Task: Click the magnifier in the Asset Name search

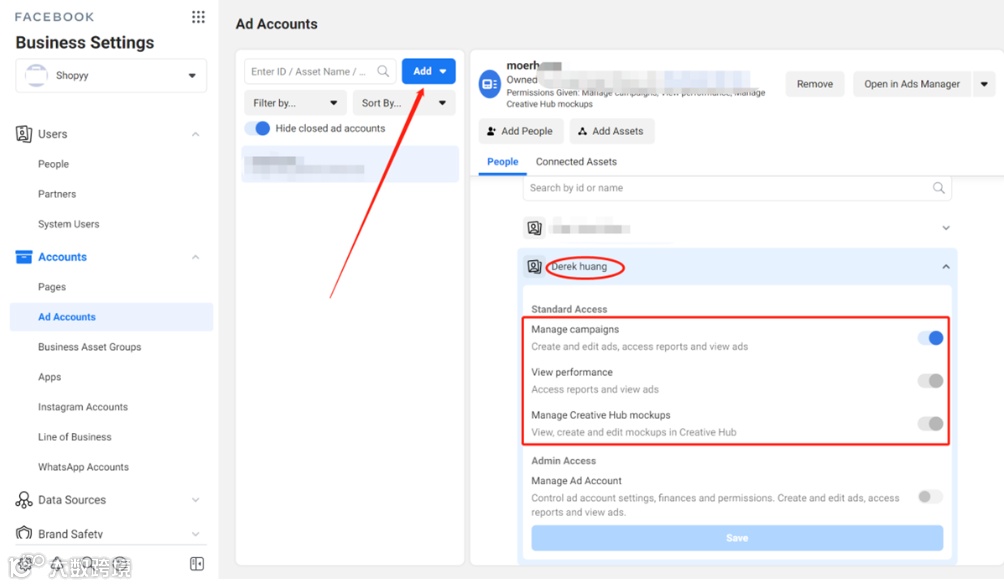Action: (383, 71)
